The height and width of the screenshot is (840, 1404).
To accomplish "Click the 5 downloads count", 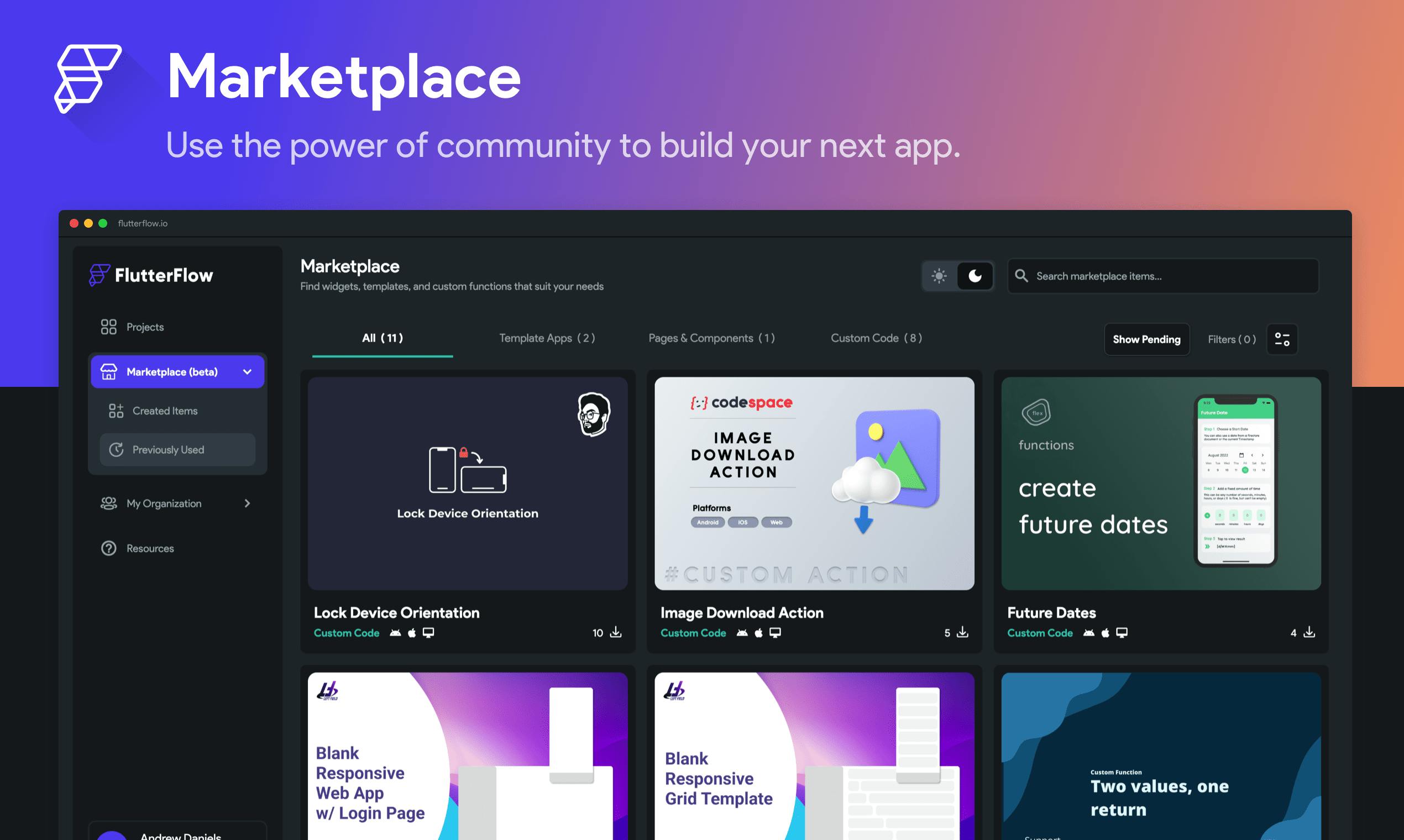I will coord(947,633).
